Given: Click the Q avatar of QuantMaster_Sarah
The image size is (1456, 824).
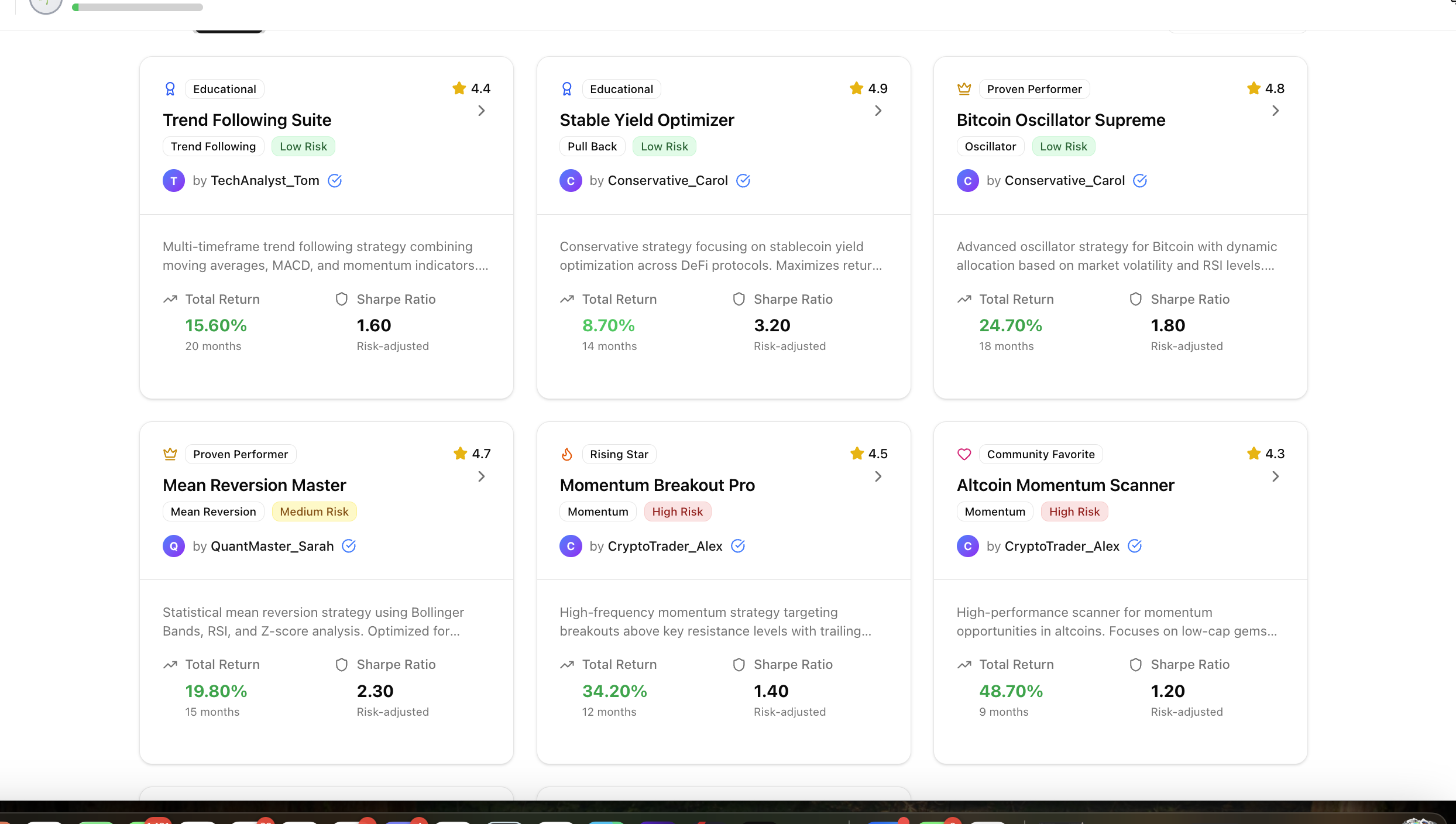Looking at the screenshot, I should [174, 546].
